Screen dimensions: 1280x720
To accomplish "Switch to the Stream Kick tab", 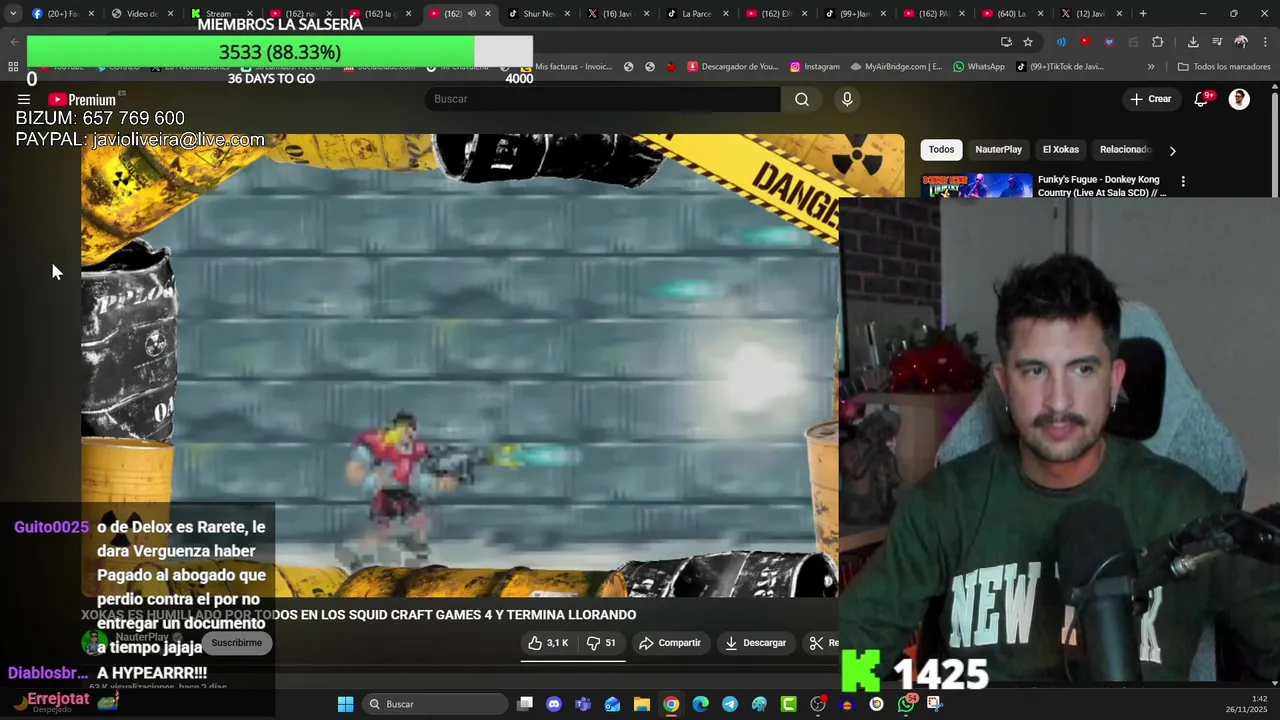I will point(218,14).
